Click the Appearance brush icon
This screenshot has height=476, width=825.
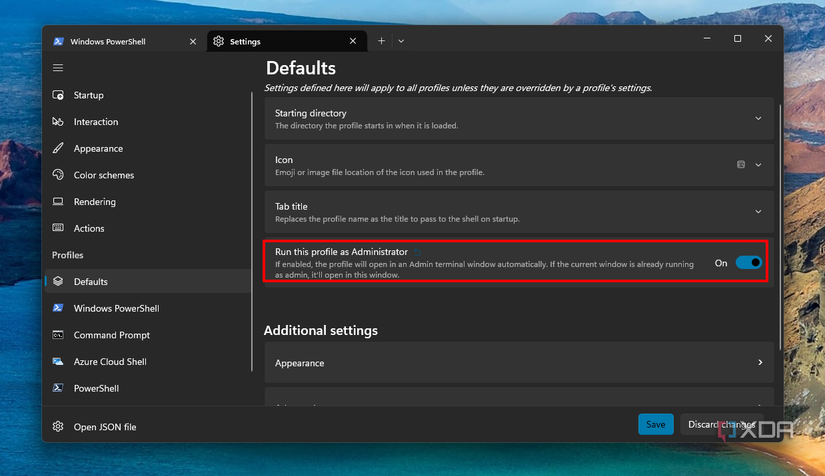58,149
